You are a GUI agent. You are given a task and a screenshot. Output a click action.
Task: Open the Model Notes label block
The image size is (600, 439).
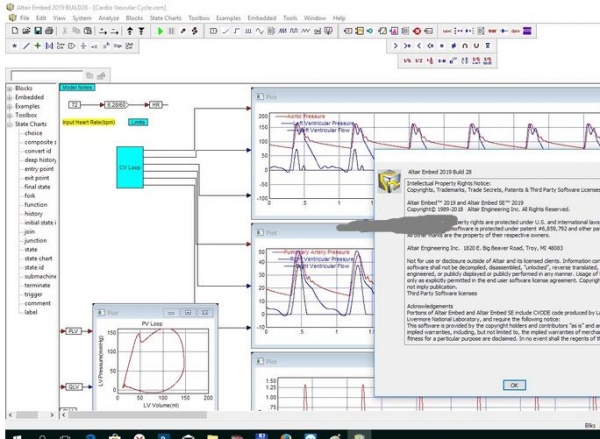[x=77, y=88]
